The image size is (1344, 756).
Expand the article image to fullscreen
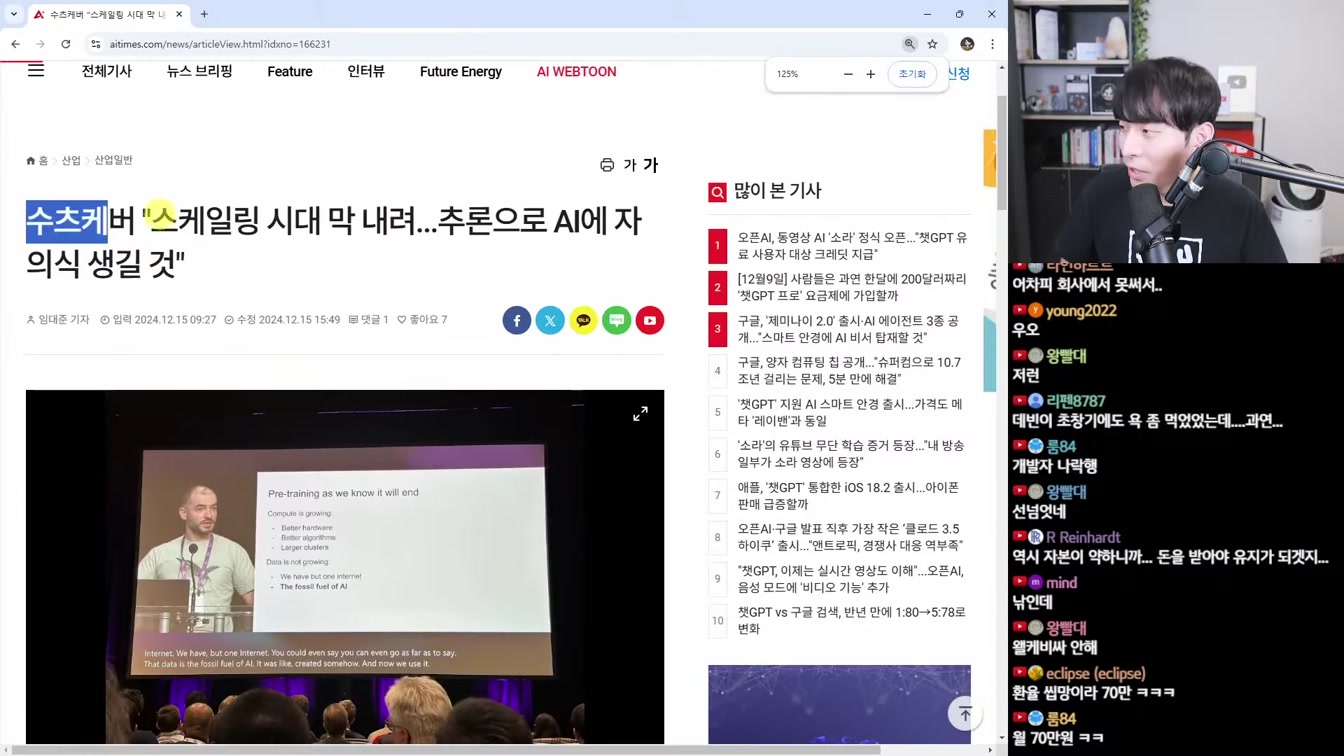click(640, 413)
